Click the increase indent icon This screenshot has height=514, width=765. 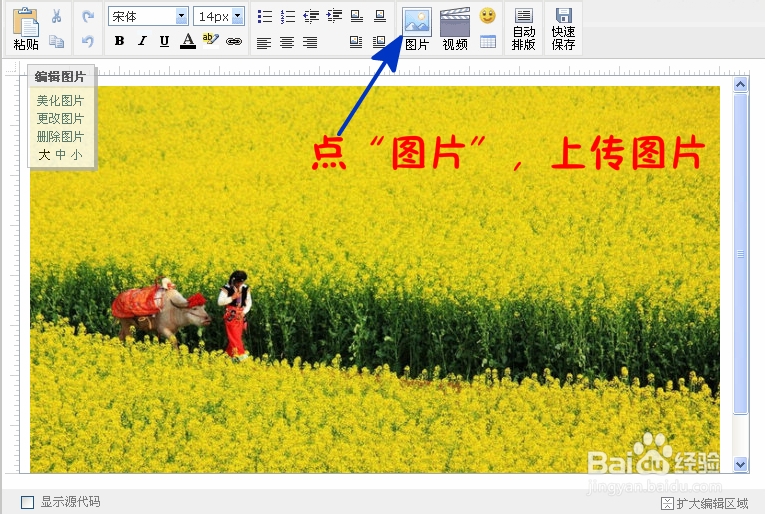(334, 16)
